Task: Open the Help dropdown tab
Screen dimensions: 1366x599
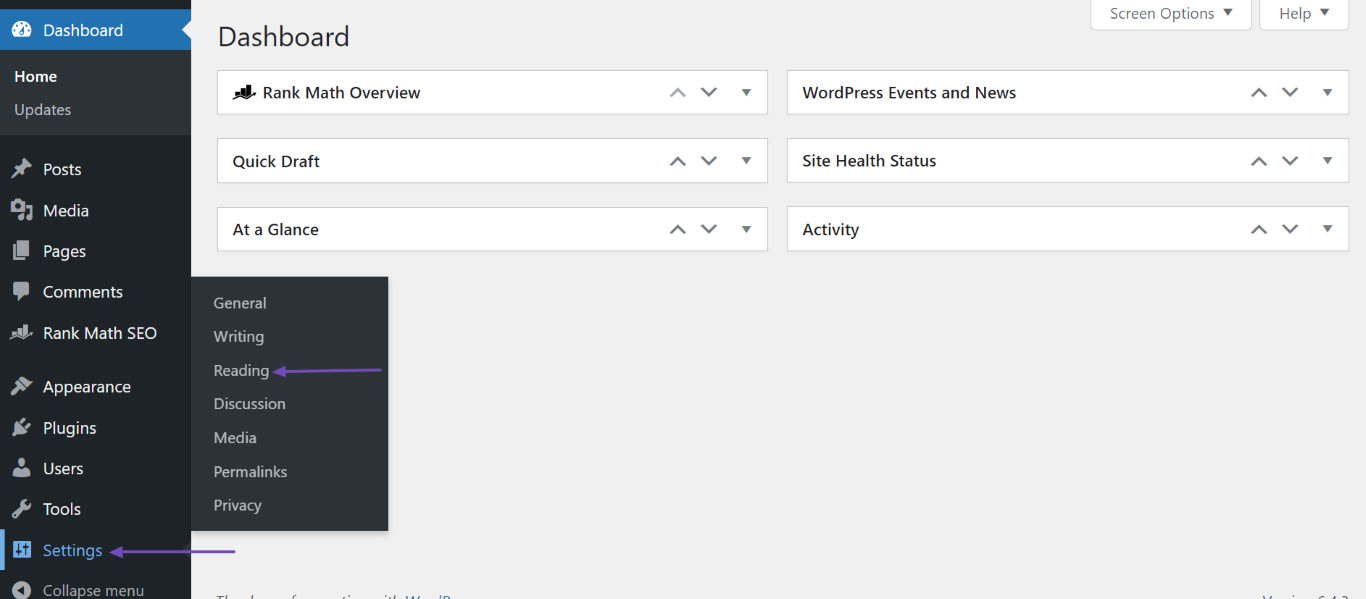Action: click(1304, 14)
